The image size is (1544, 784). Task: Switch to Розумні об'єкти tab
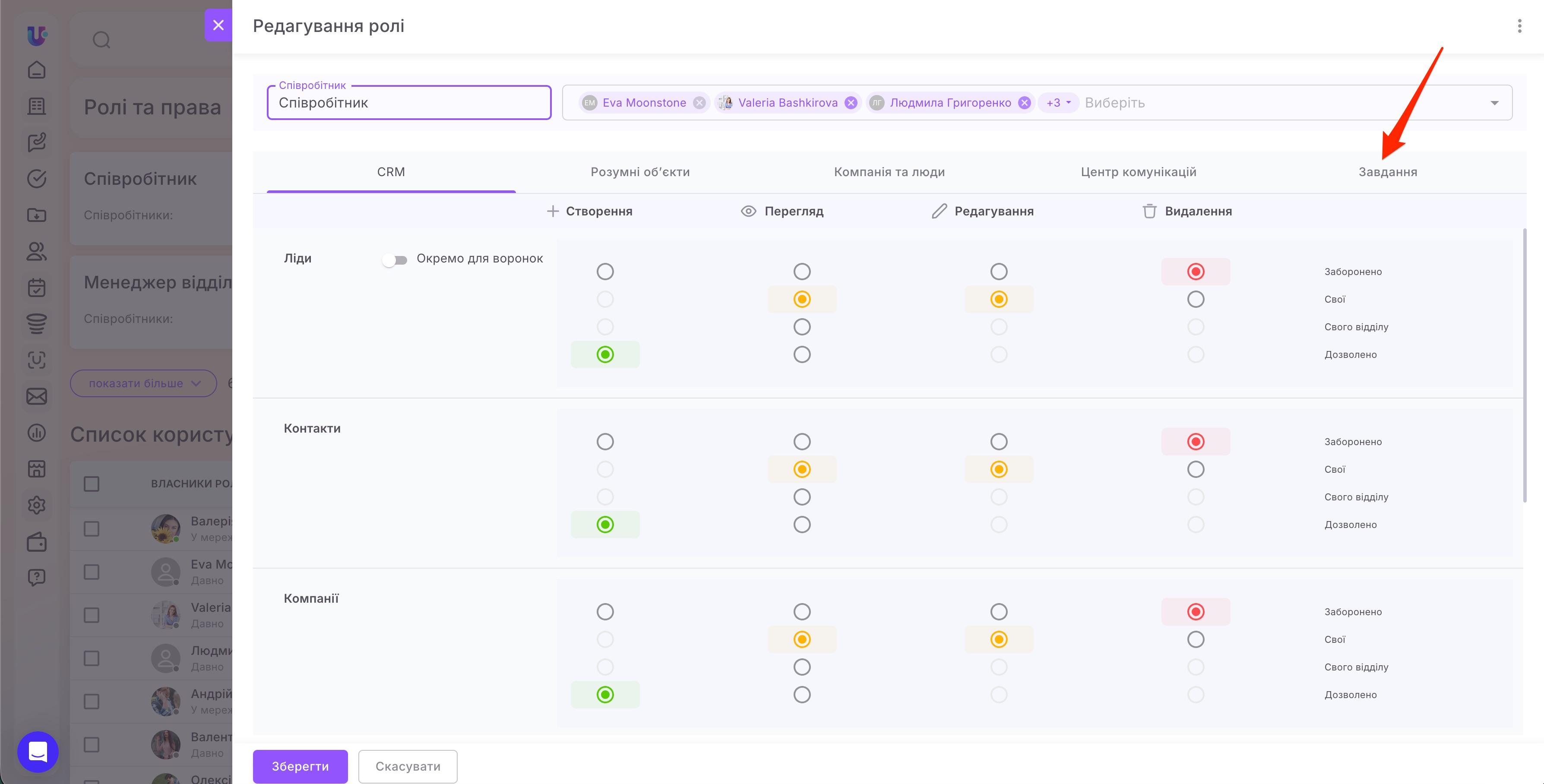[x=640, y=172]
